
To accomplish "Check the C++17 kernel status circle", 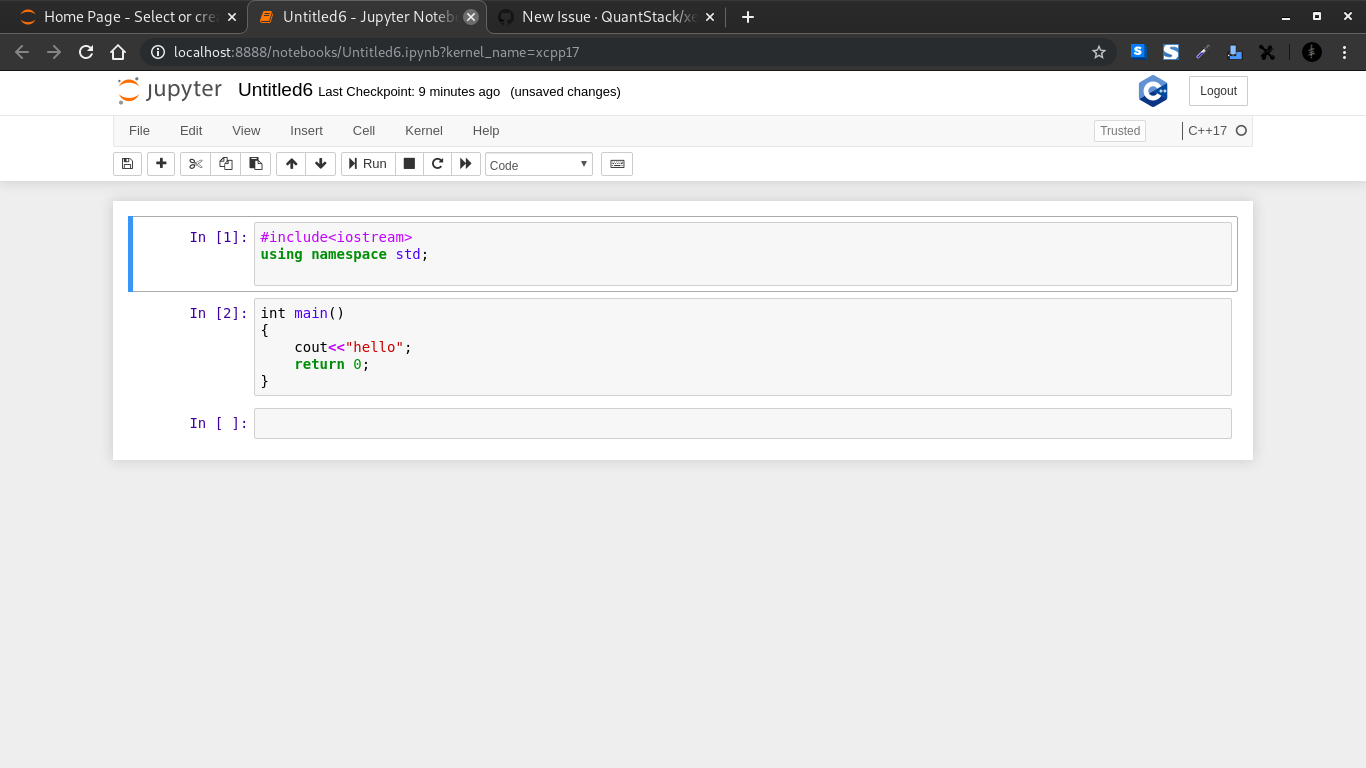I will coord(1240,130).
